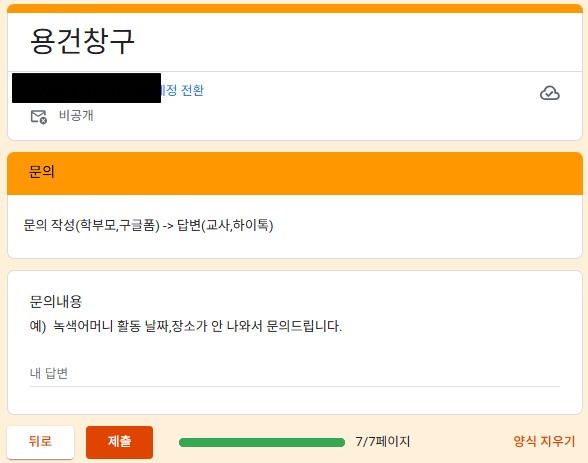Viewport: 588px width, 463px height.
Task: Click the 비공개 privacy label text
Action: coord(76,115)
